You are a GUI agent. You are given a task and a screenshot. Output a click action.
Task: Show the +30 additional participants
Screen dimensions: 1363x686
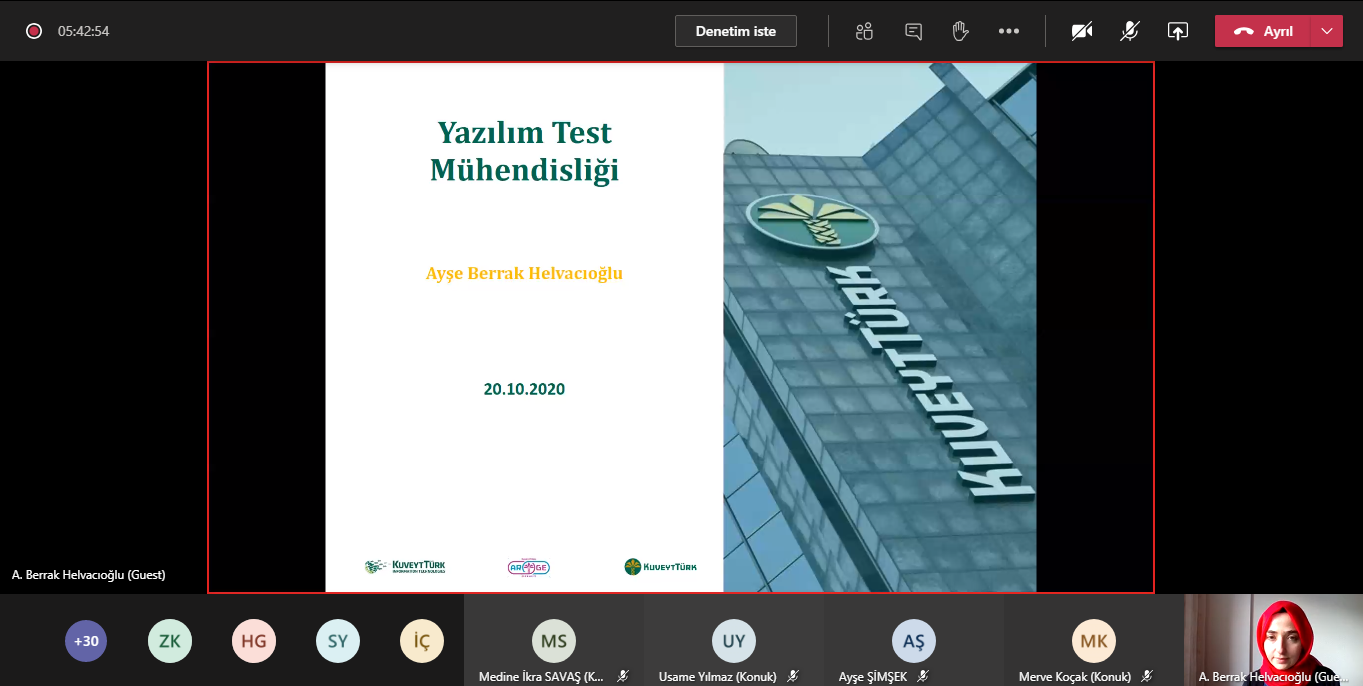(x=86, y=641)
